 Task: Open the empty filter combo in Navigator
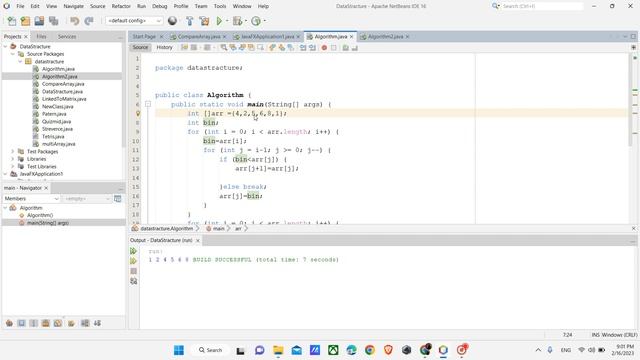[x=86, y=199]
